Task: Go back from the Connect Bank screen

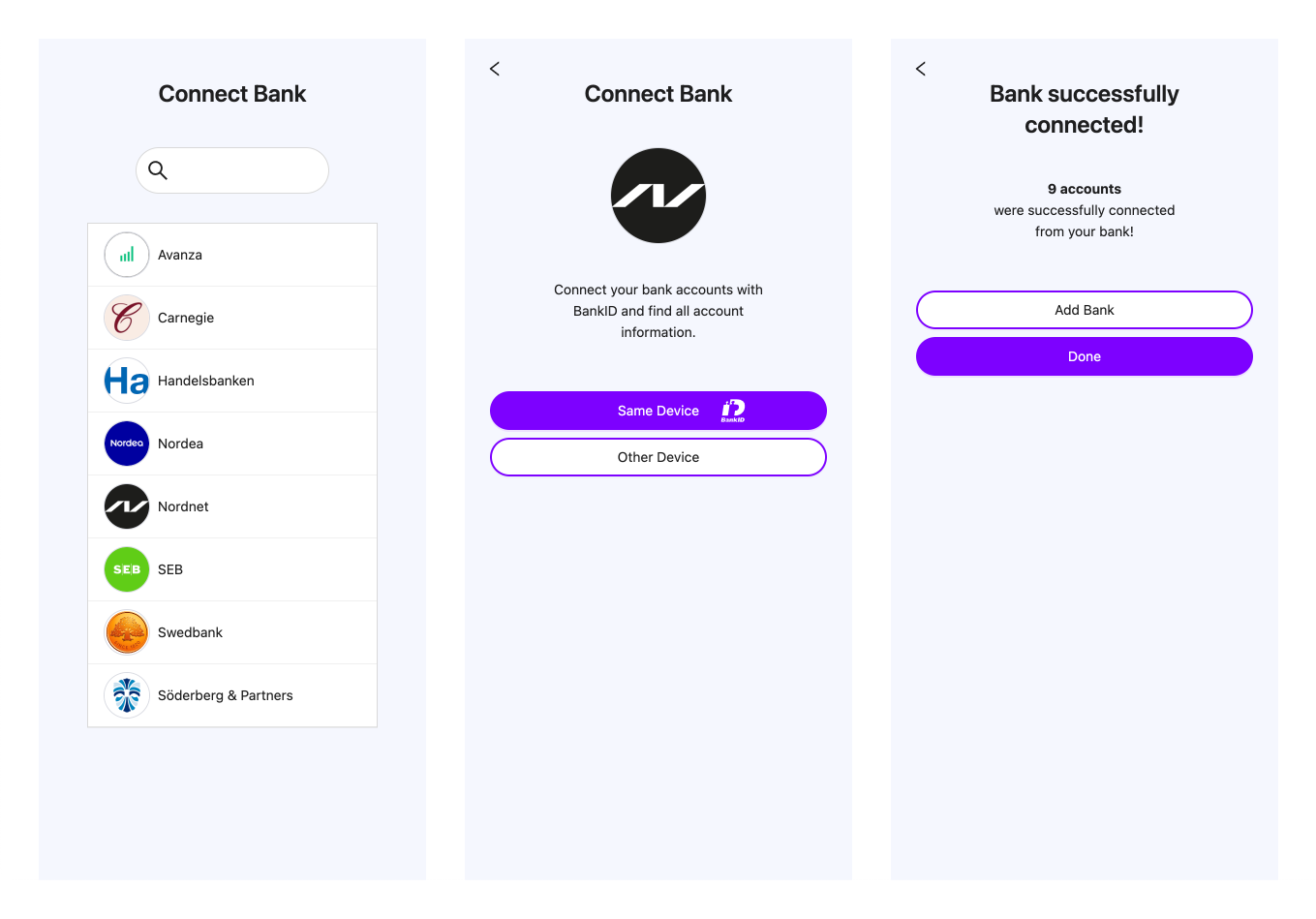Action: coord(494,69)
